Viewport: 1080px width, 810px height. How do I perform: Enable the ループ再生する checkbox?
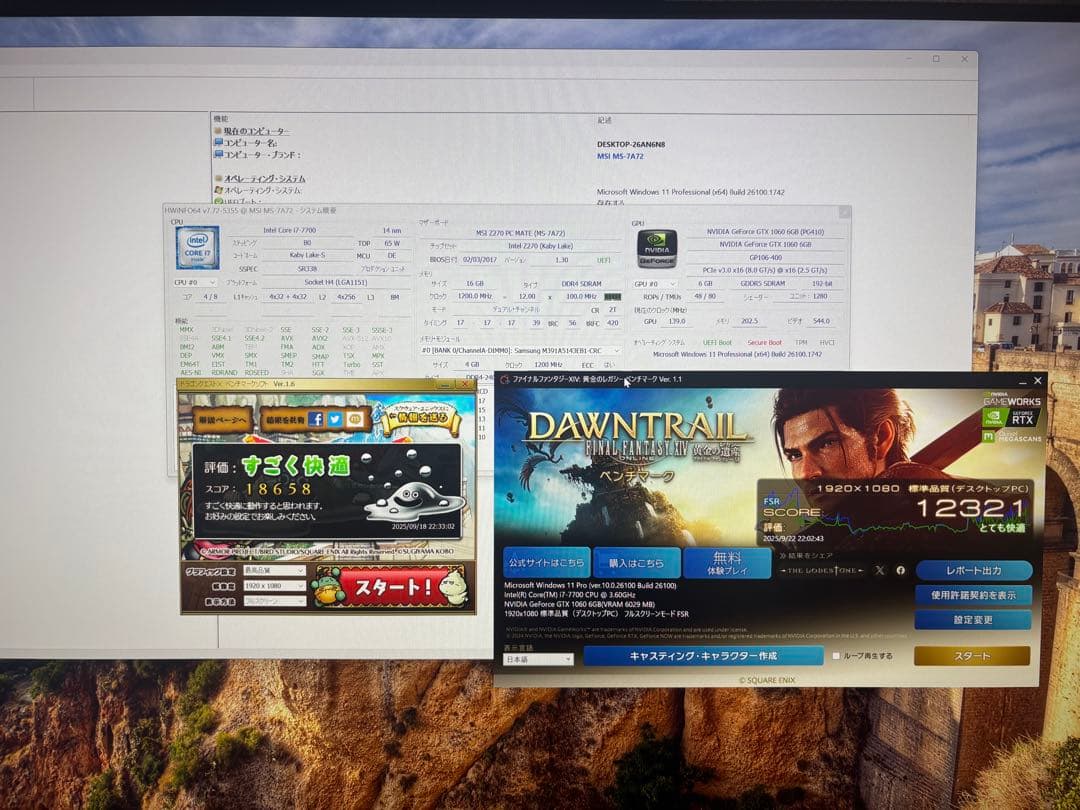pos(836,656)
